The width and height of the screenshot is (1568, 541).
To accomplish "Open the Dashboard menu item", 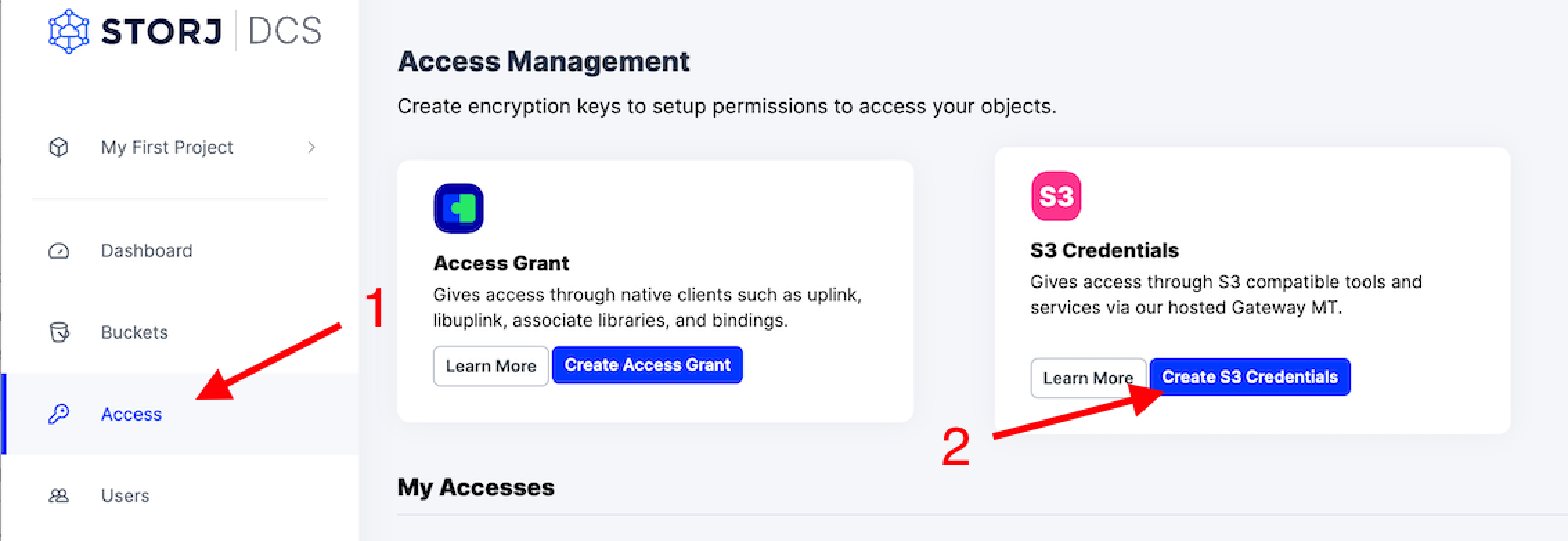I will [x=181, y=251].
